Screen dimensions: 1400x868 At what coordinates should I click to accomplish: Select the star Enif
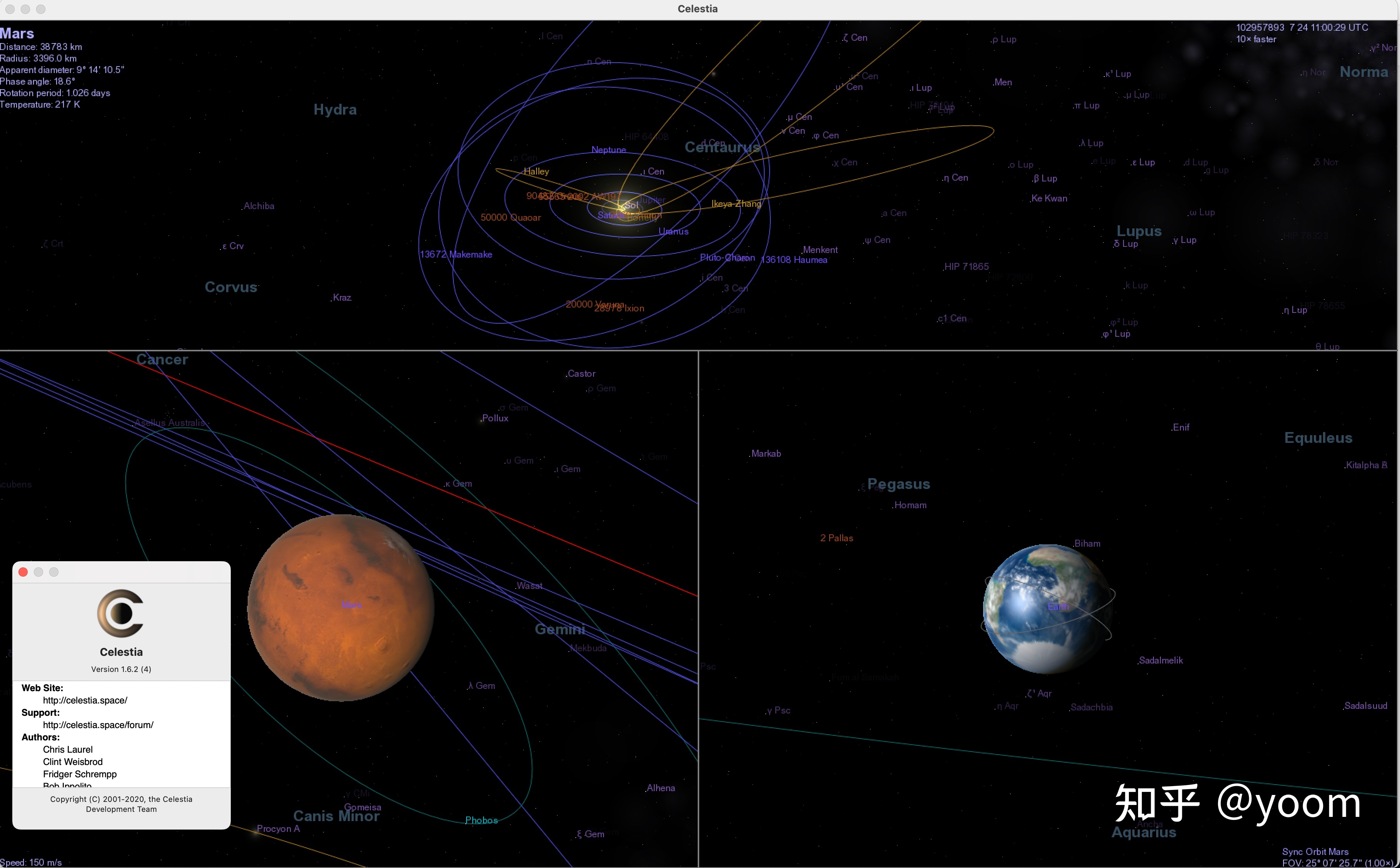1181,428
